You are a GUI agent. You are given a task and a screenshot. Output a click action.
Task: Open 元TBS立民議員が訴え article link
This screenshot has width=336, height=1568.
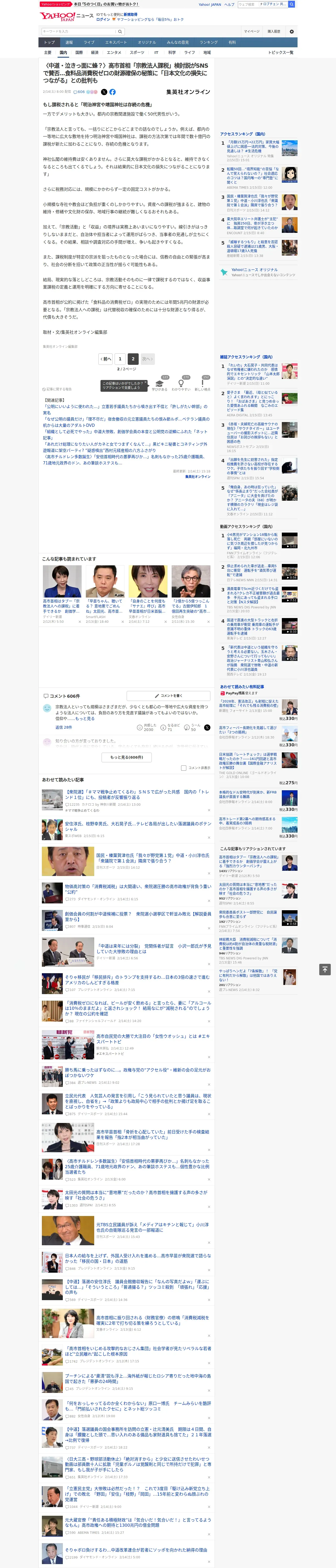(x=153, y=1227)
